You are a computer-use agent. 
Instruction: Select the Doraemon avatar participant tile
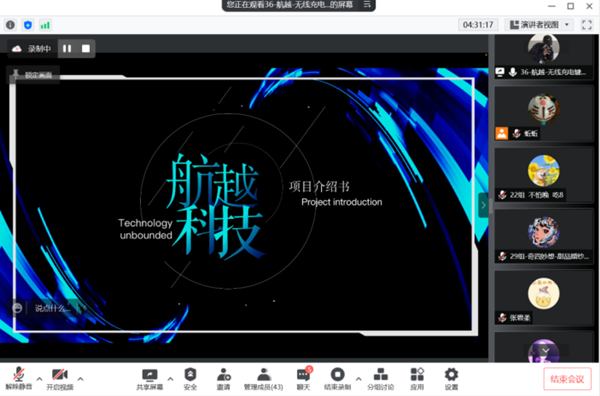point(543,114)
